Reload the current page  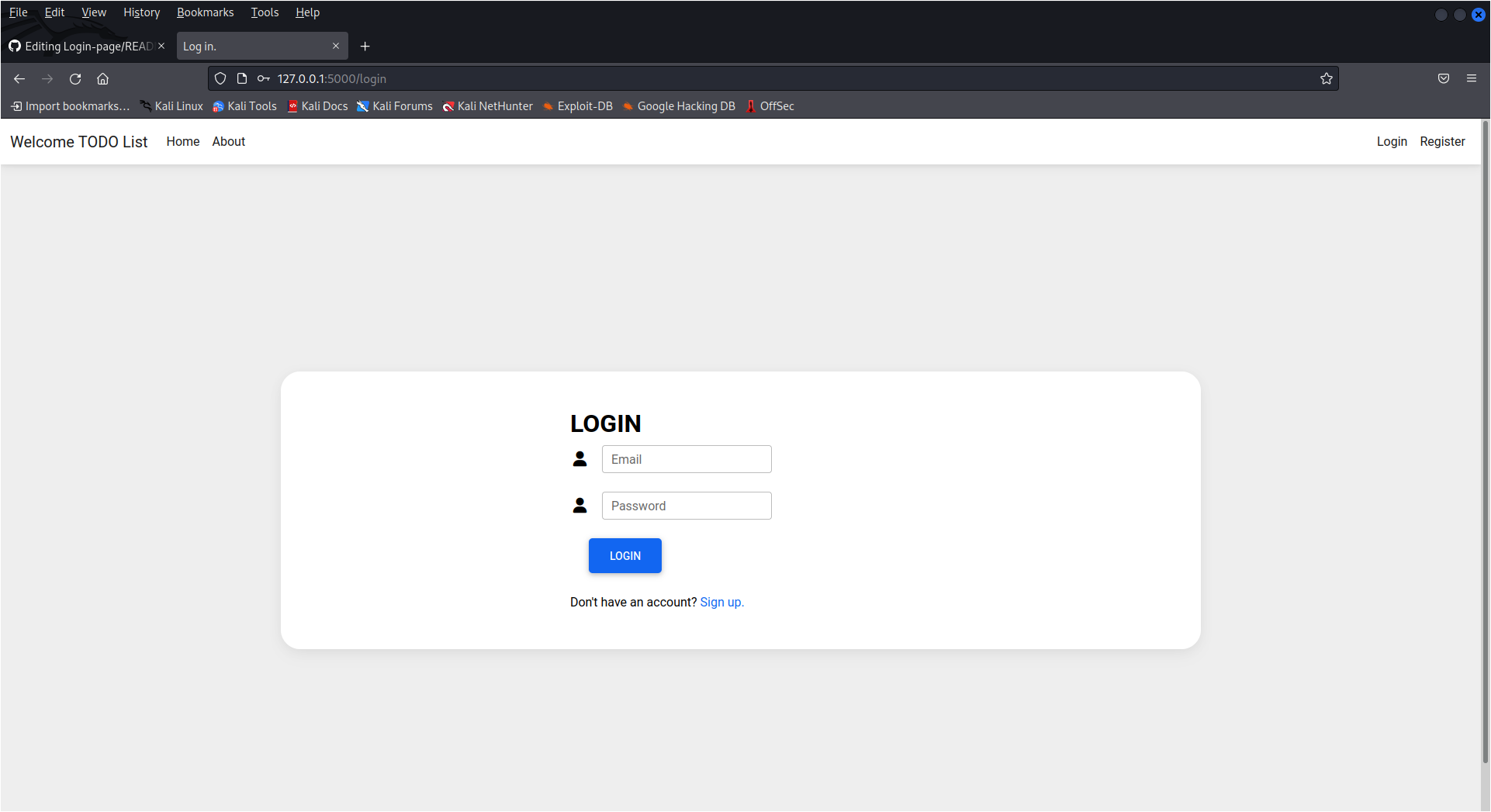(75, 78)
